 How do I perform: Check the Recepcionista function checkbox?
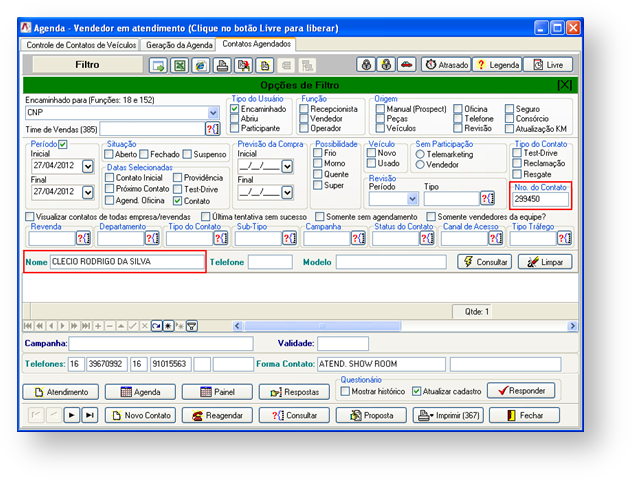coord(304,109)
